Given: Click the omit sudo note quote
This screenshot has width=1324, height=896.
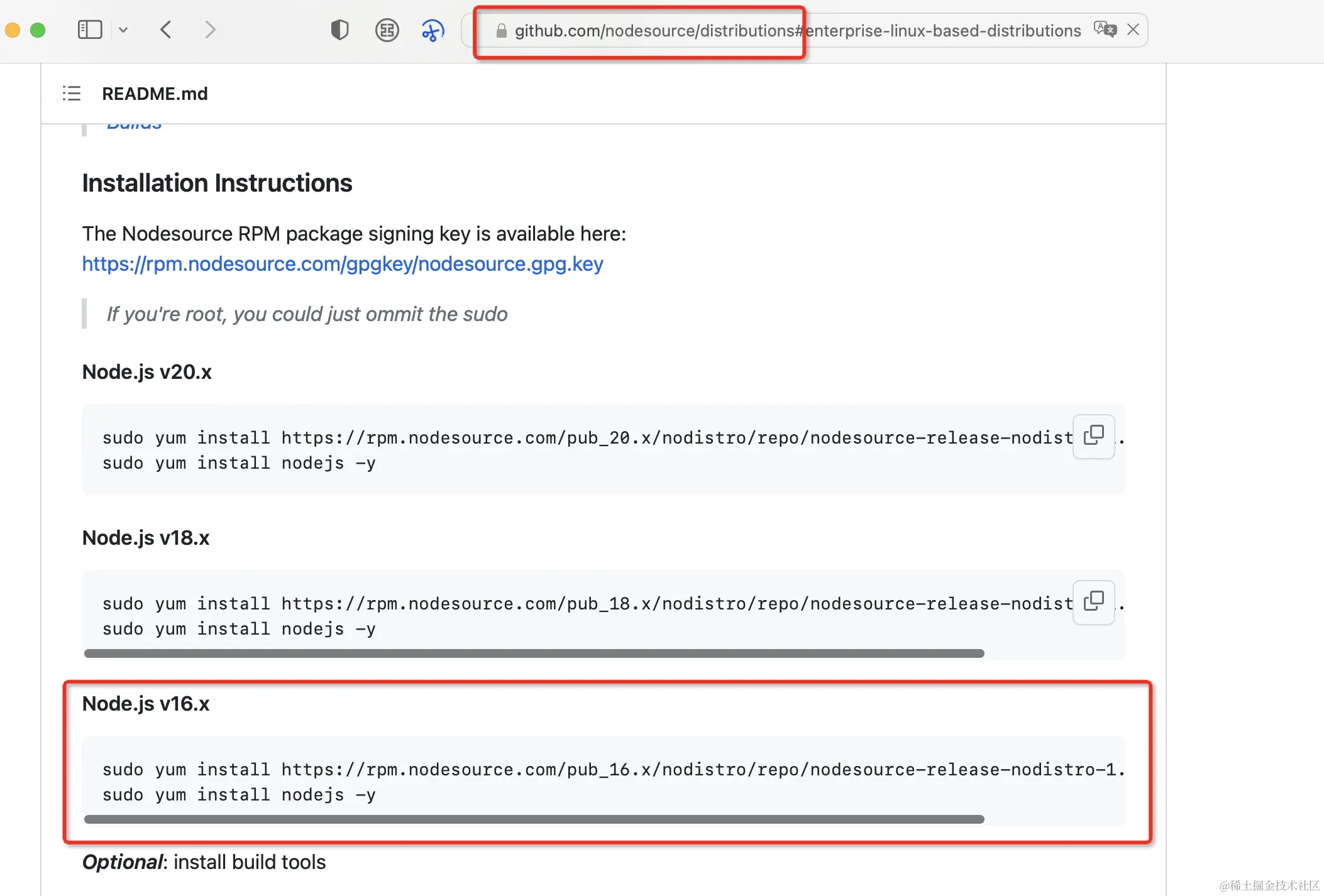Looking at the screenshot, I should [307, 314].
